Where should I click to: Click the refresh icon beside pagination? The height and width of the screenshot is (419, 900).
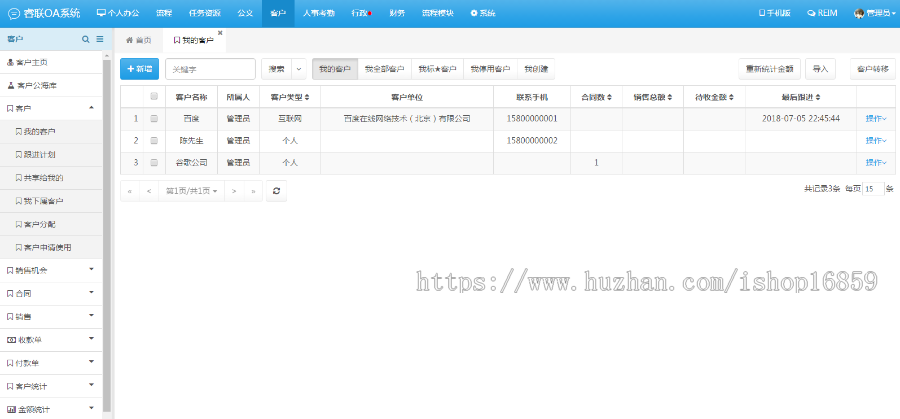pos(276,191)
